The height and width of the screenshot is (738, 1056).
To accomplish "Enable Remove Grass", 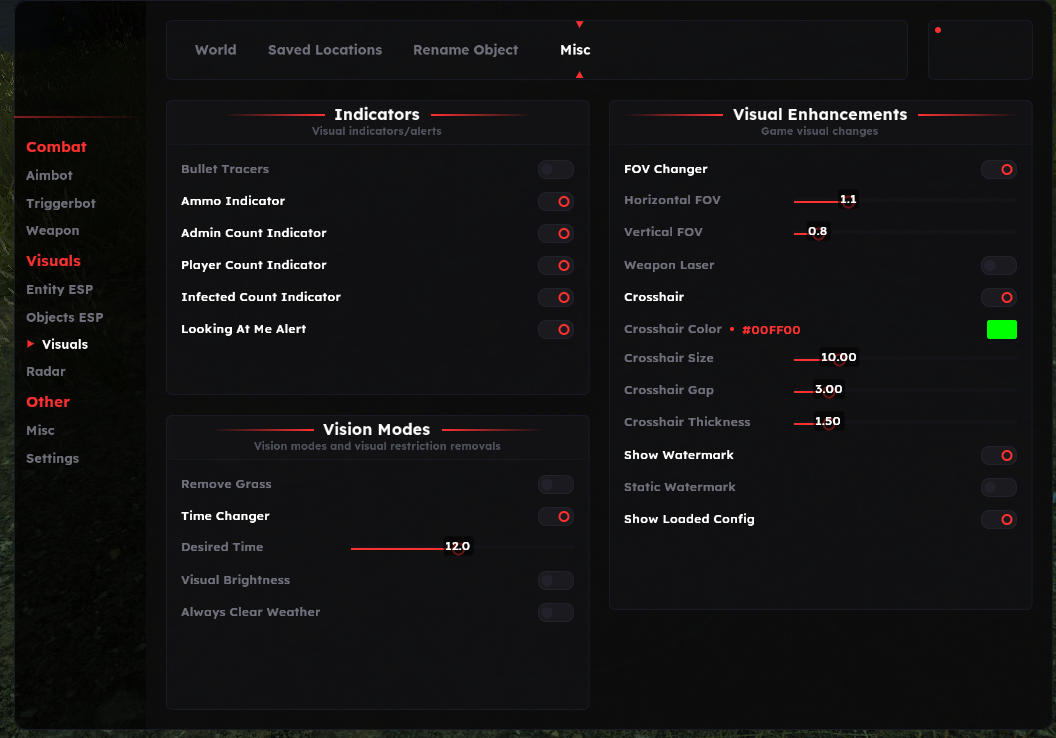I will [x=556, y=484].
